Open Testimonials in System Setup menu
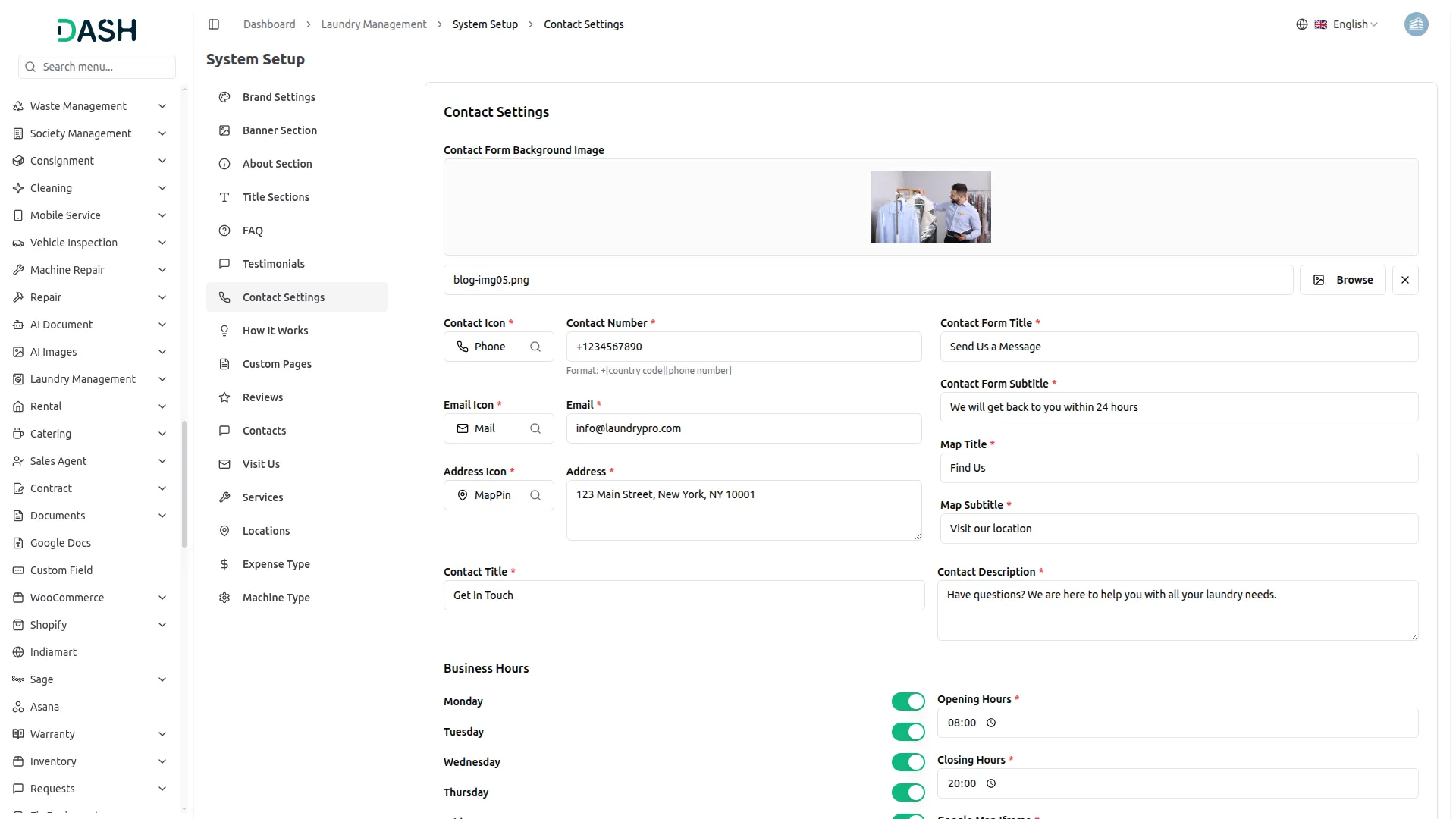1456x819 pixels. [273, 264]
